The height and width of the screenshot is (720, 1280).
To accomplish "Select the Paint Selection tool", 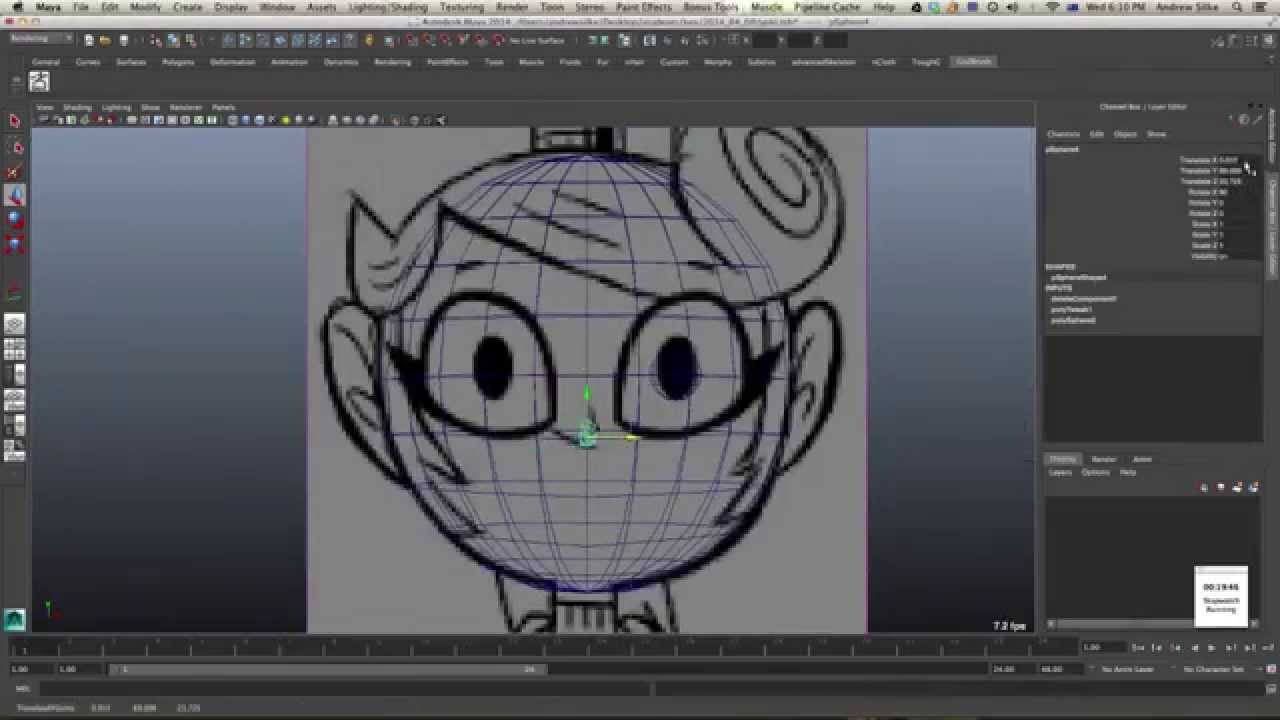I will [14, 172].
